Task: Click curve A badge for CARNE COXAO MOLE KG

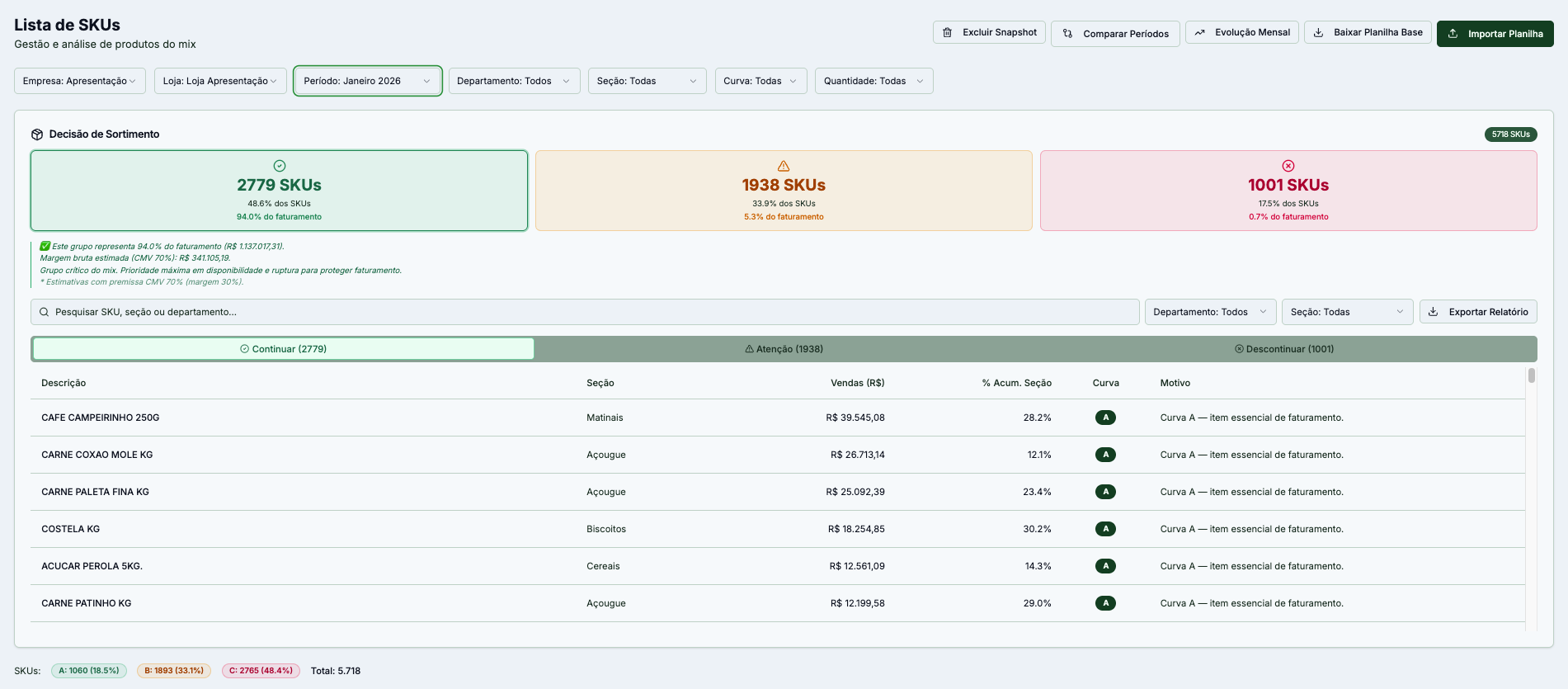Action: click(x=1105, y=455)
